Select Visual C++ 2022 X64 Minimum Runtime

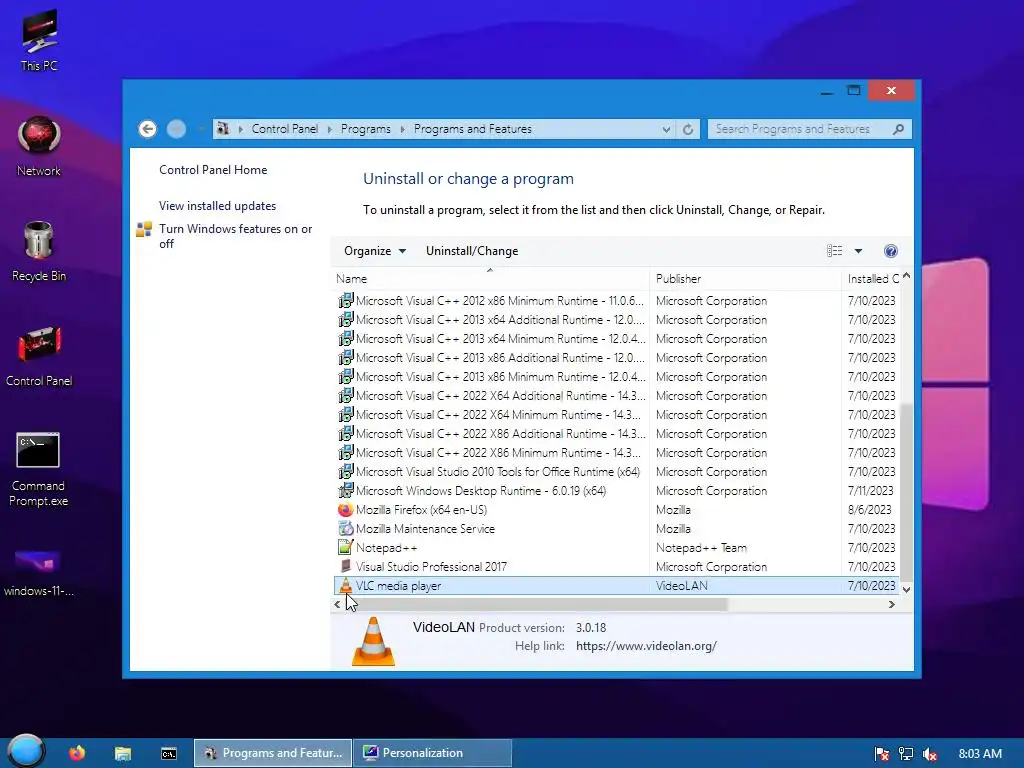(616, 415)
